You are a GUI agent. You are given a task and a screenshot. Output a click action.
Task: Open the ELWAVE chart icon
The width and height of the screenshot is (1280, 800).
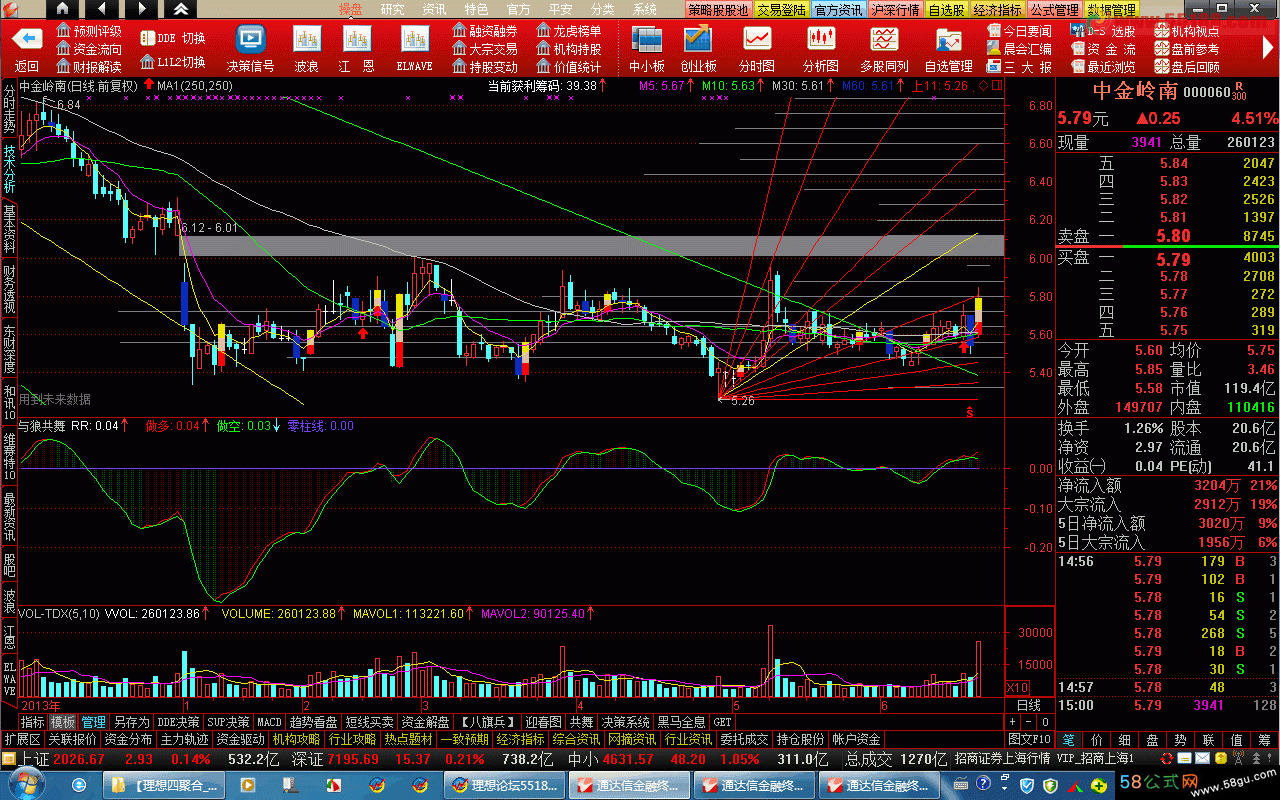[414, 40]
